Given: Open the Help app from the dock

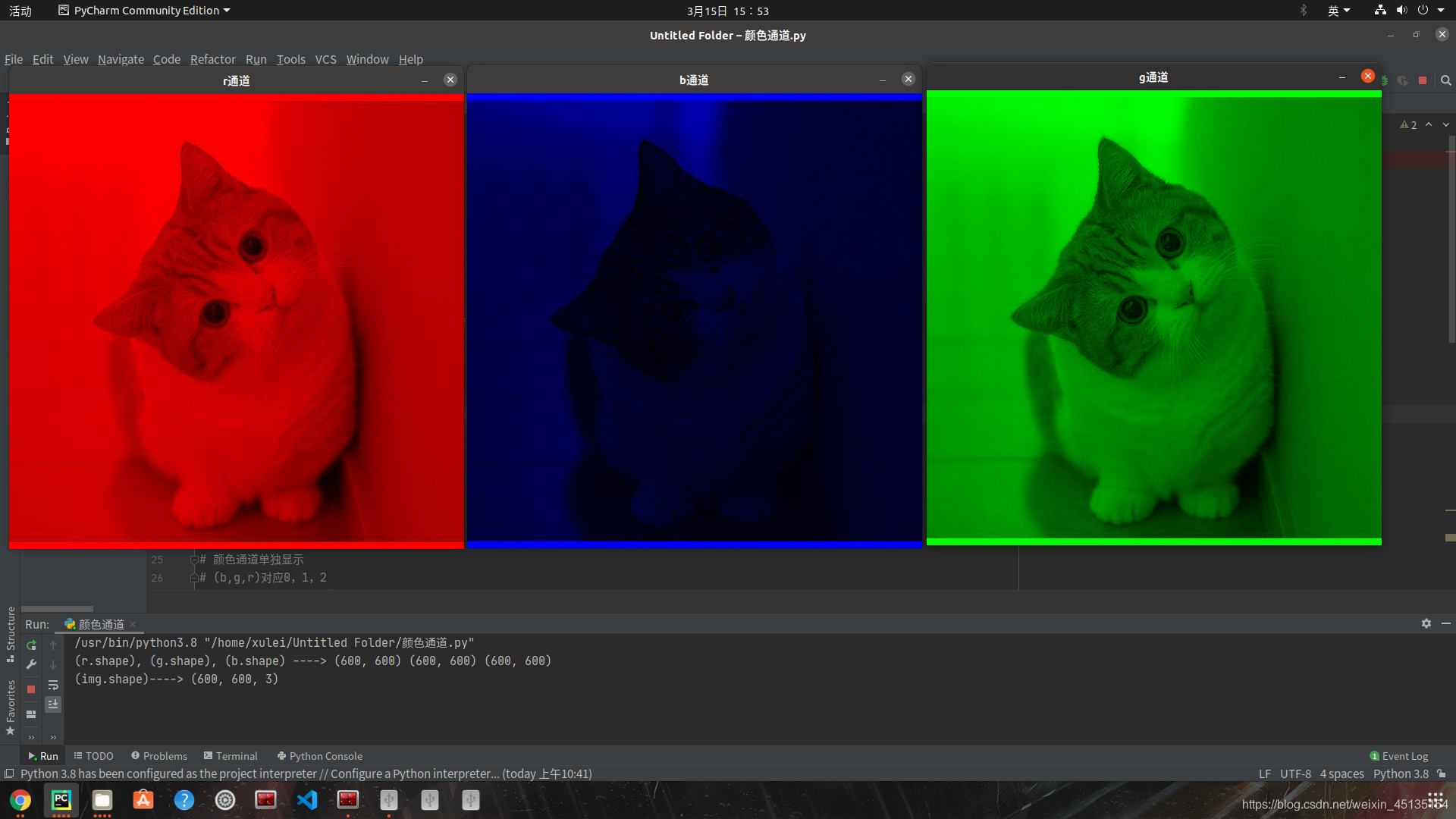Looking at the screenshot, I should point(184,800).
